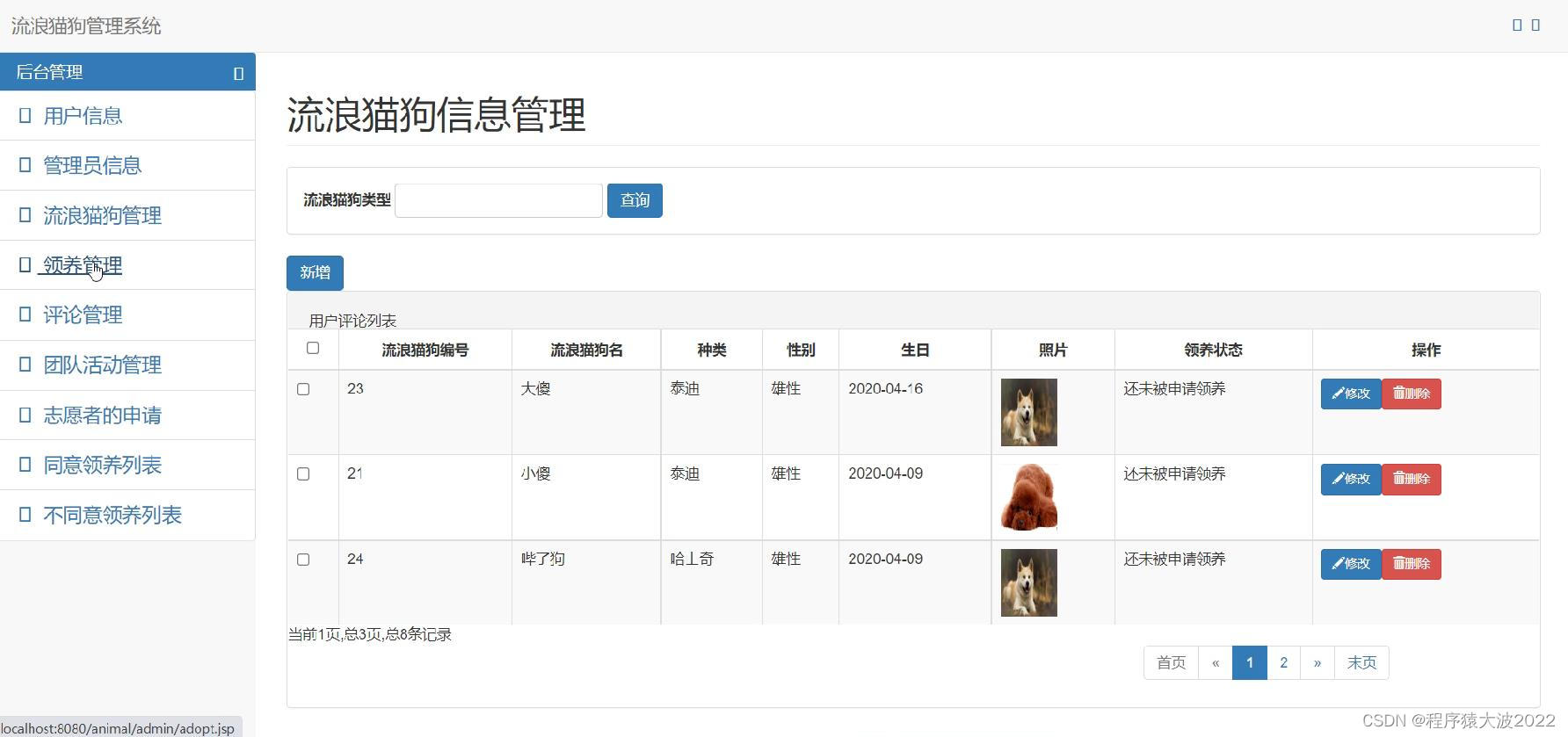Go to 首页 in pagination

[x=1171, y=662]
